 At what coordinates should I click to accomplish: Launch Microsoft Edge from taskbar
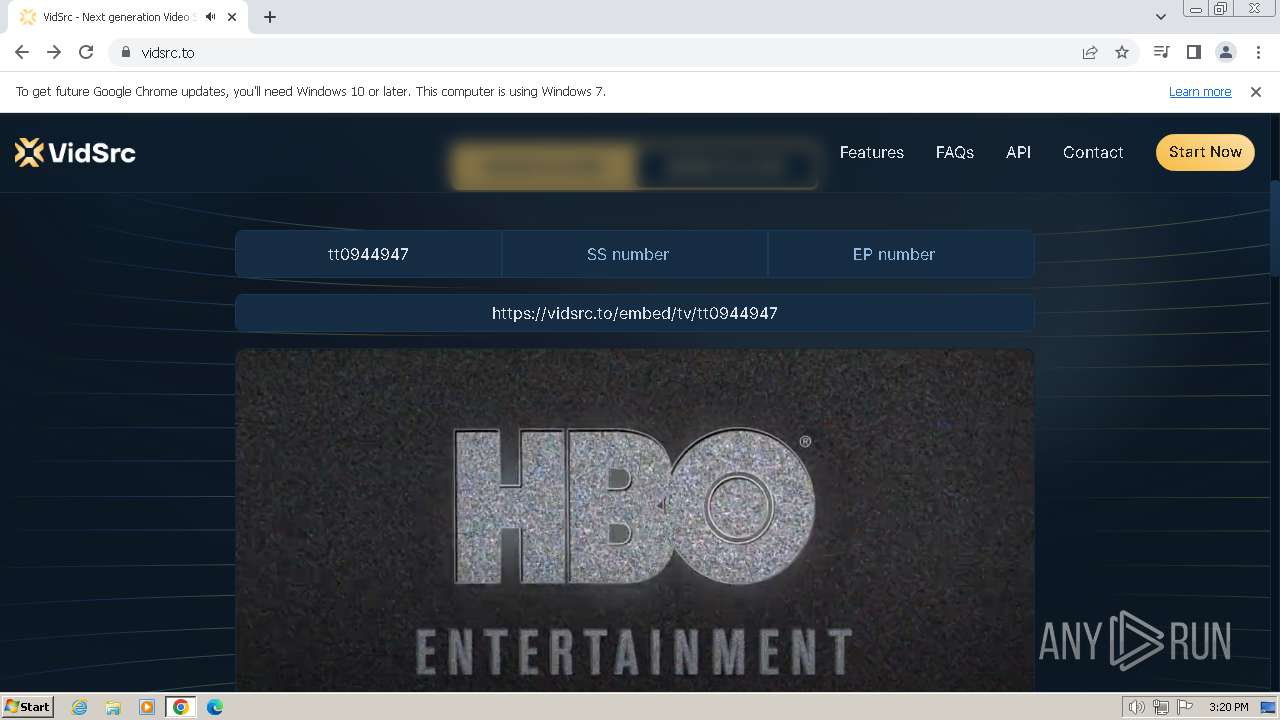pos(215,707)
